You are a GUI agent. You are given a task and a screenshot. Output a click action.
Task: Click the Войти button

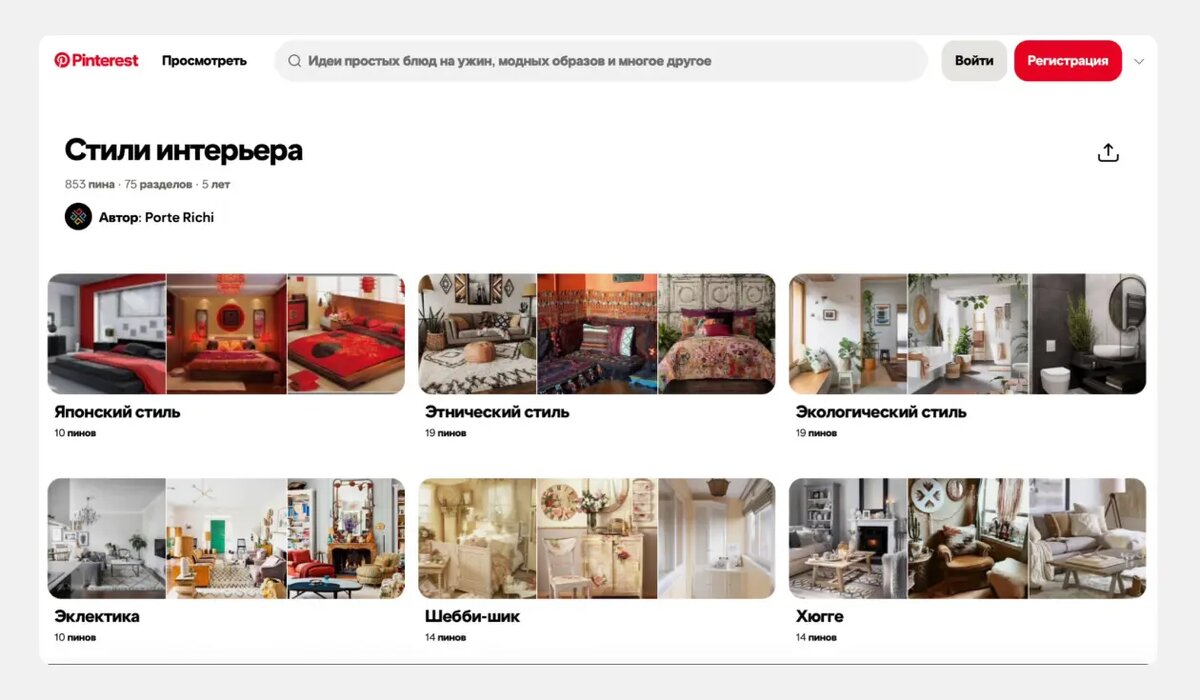tap(974, 61)
